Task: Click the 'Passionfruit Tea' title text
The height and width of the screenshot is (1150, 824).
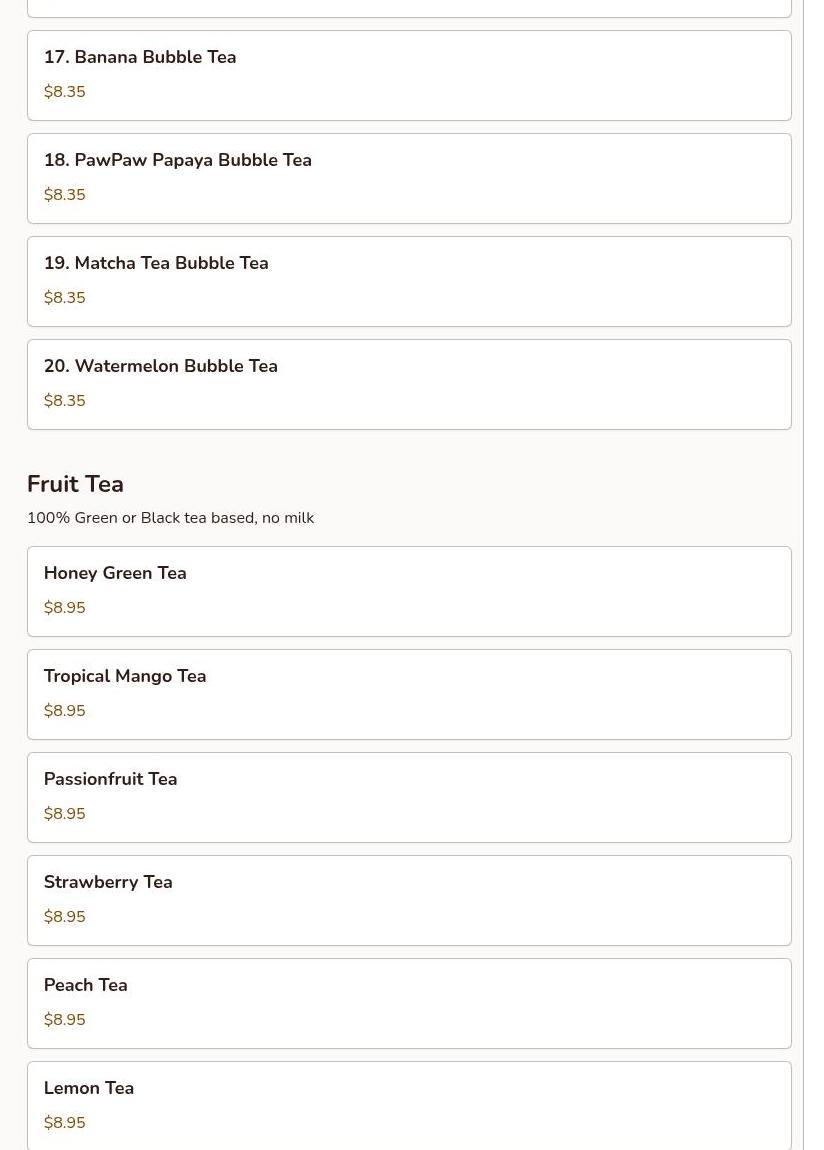Action: pos(111,779)
